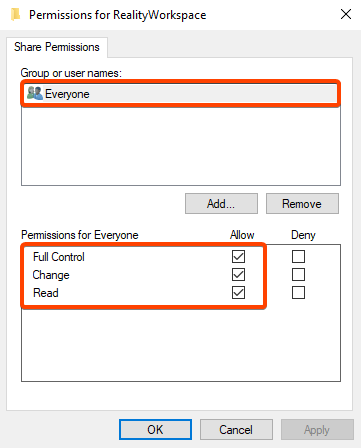Image resolution: width=361 pixels, height=448 pixels.
Task: Select the Everyone entry in the names list
Action: coord(180,94)
